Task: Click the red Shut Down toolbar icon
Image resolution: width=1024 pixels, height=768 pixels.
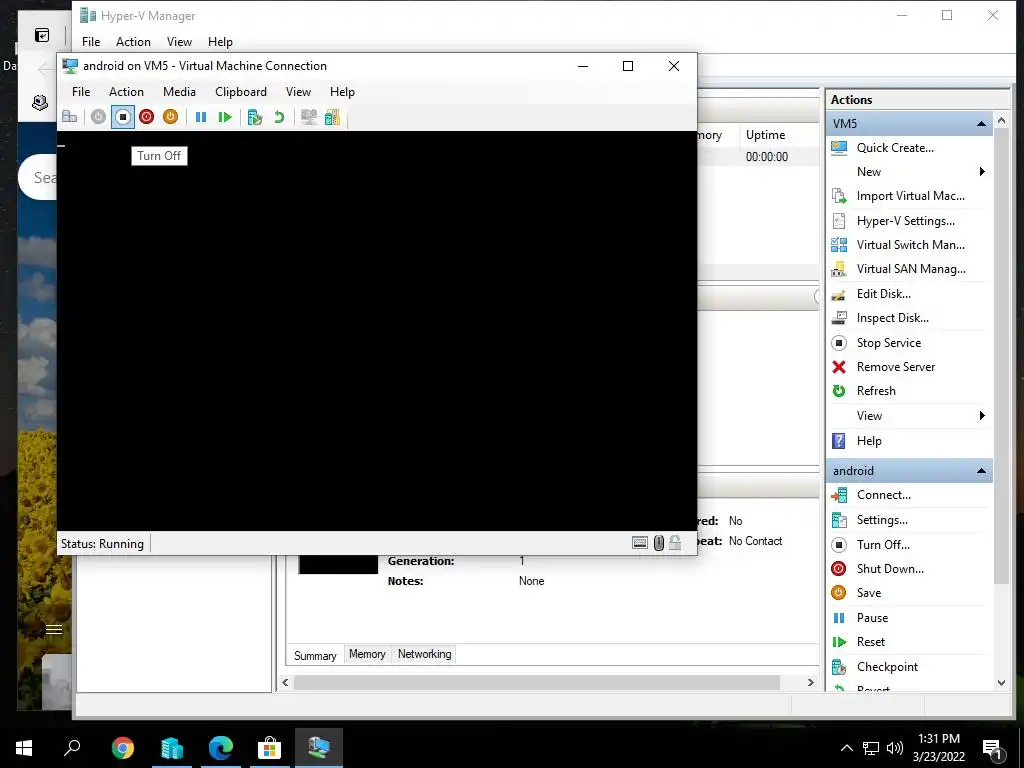Action: (x=146, y=117)
